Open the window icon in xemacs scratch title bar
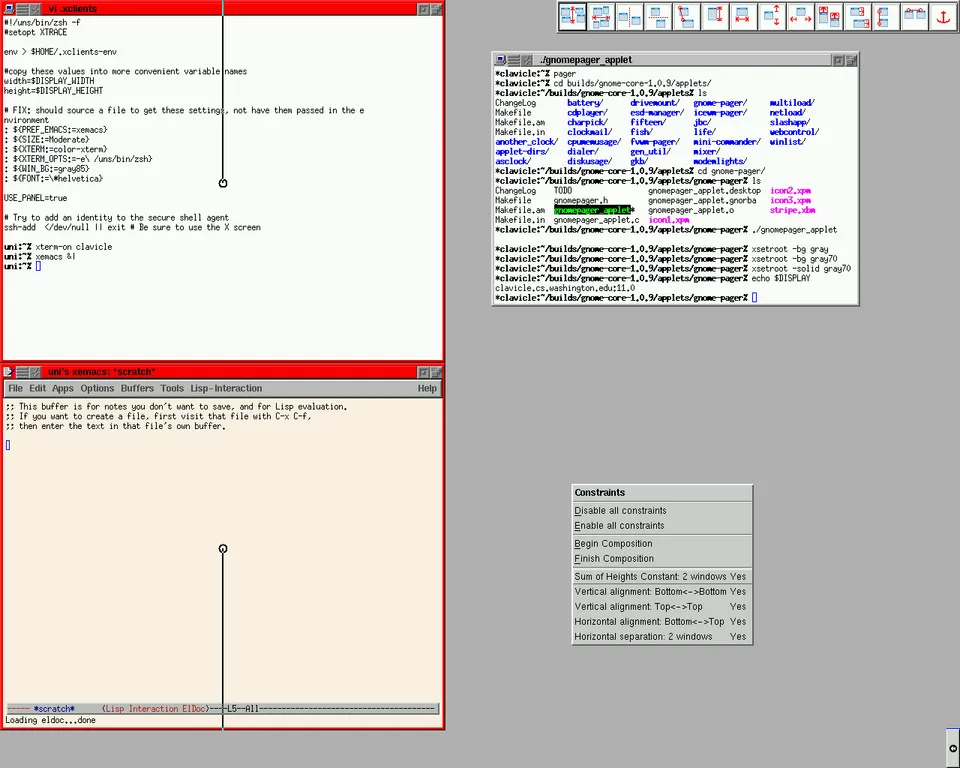This screenshot has height=768, width=960. [x=9, y=372]
